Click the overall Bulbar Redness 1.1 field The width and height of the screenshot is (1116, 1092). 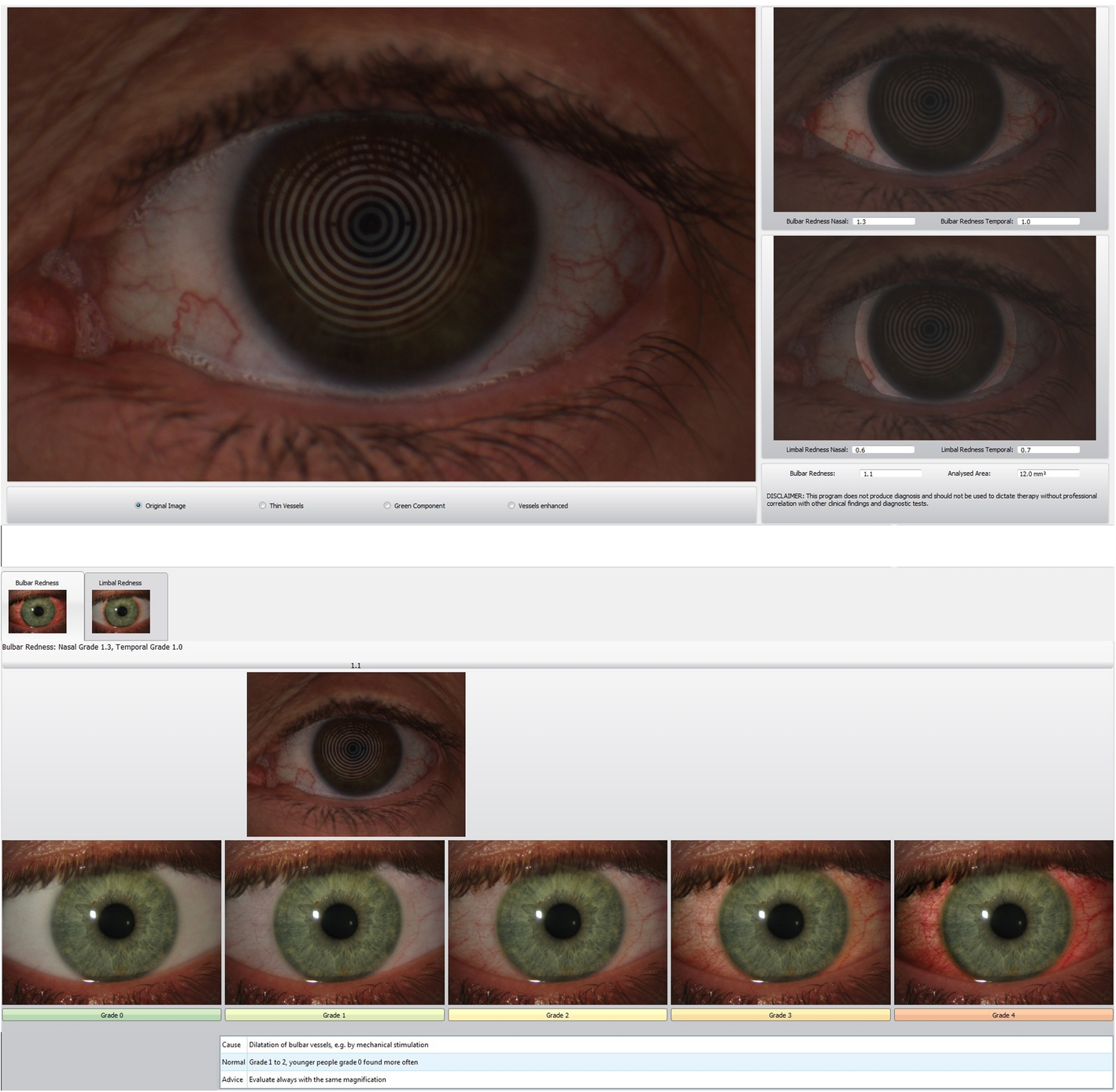pos(891,474)
